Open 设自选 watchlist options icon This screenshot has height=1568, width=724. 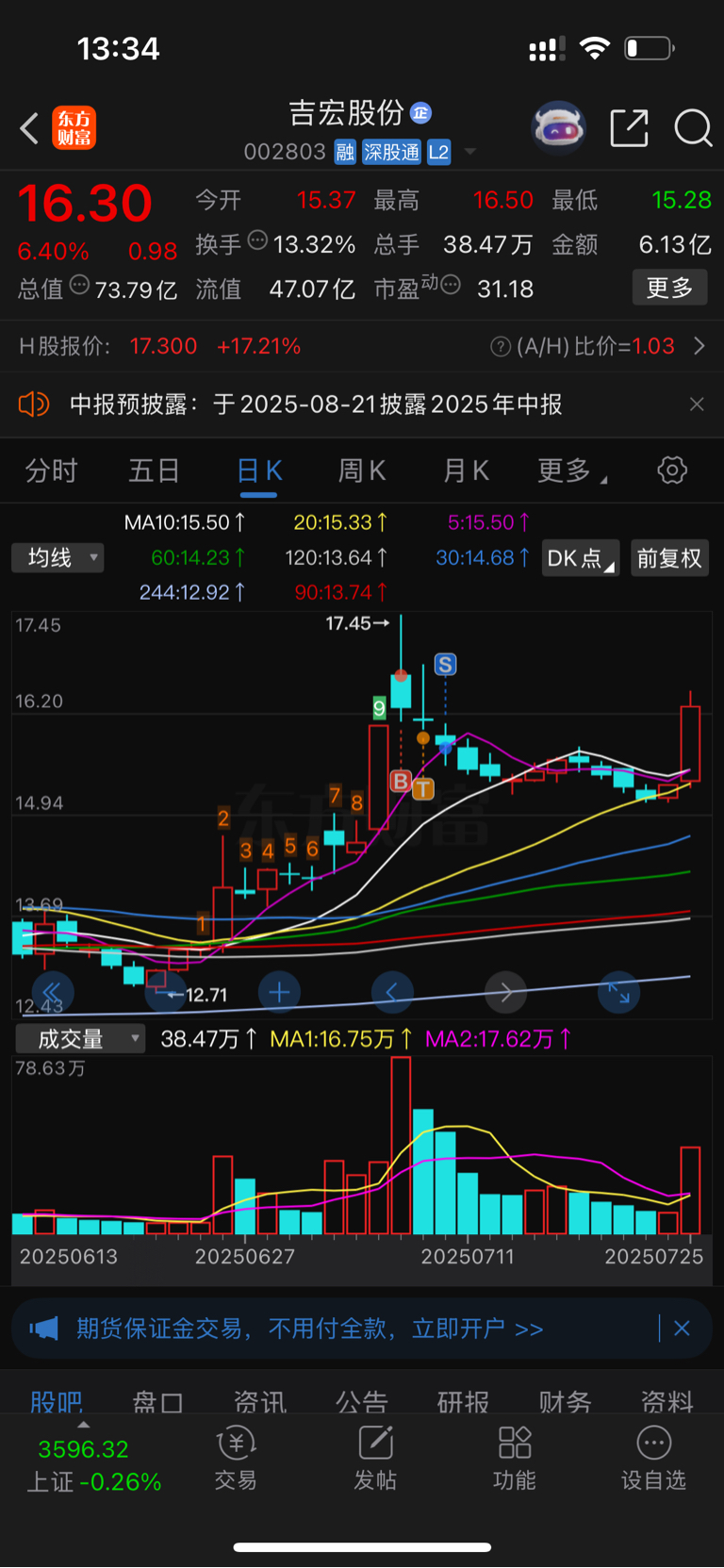653,1458
